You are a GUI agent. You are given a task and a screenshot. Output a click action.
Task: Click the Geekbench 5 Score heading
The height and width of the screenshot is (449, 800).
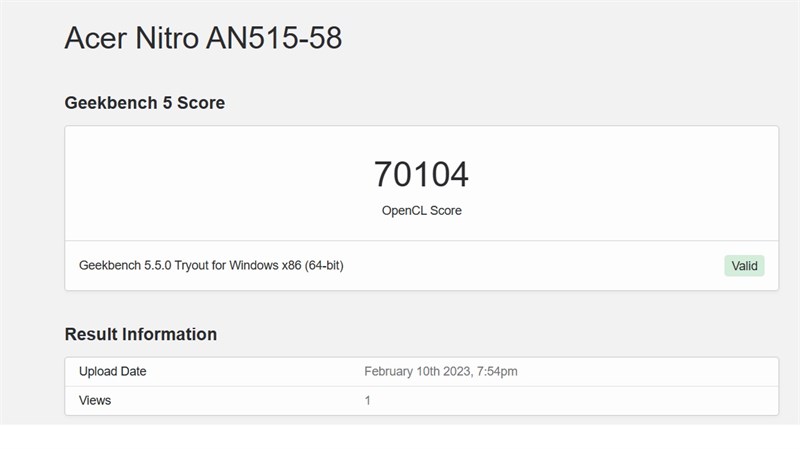point(144,103)
